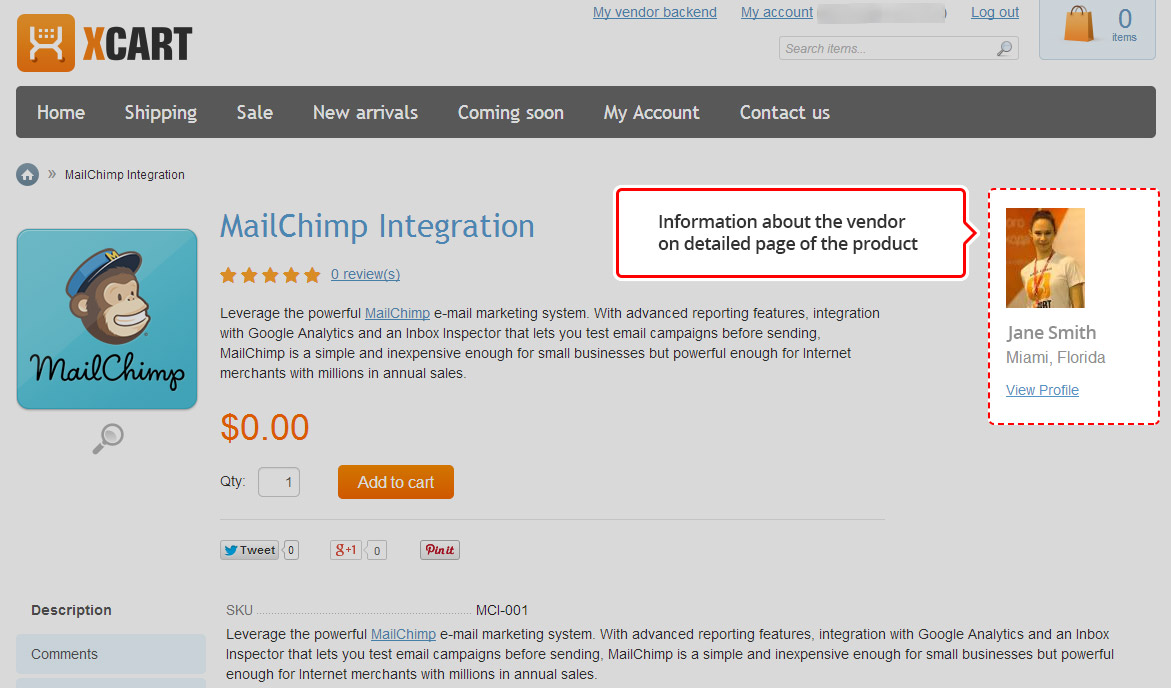Click the X-Cart logo
The width and height of the screenshot is (1171, 688).
point(105,43)
